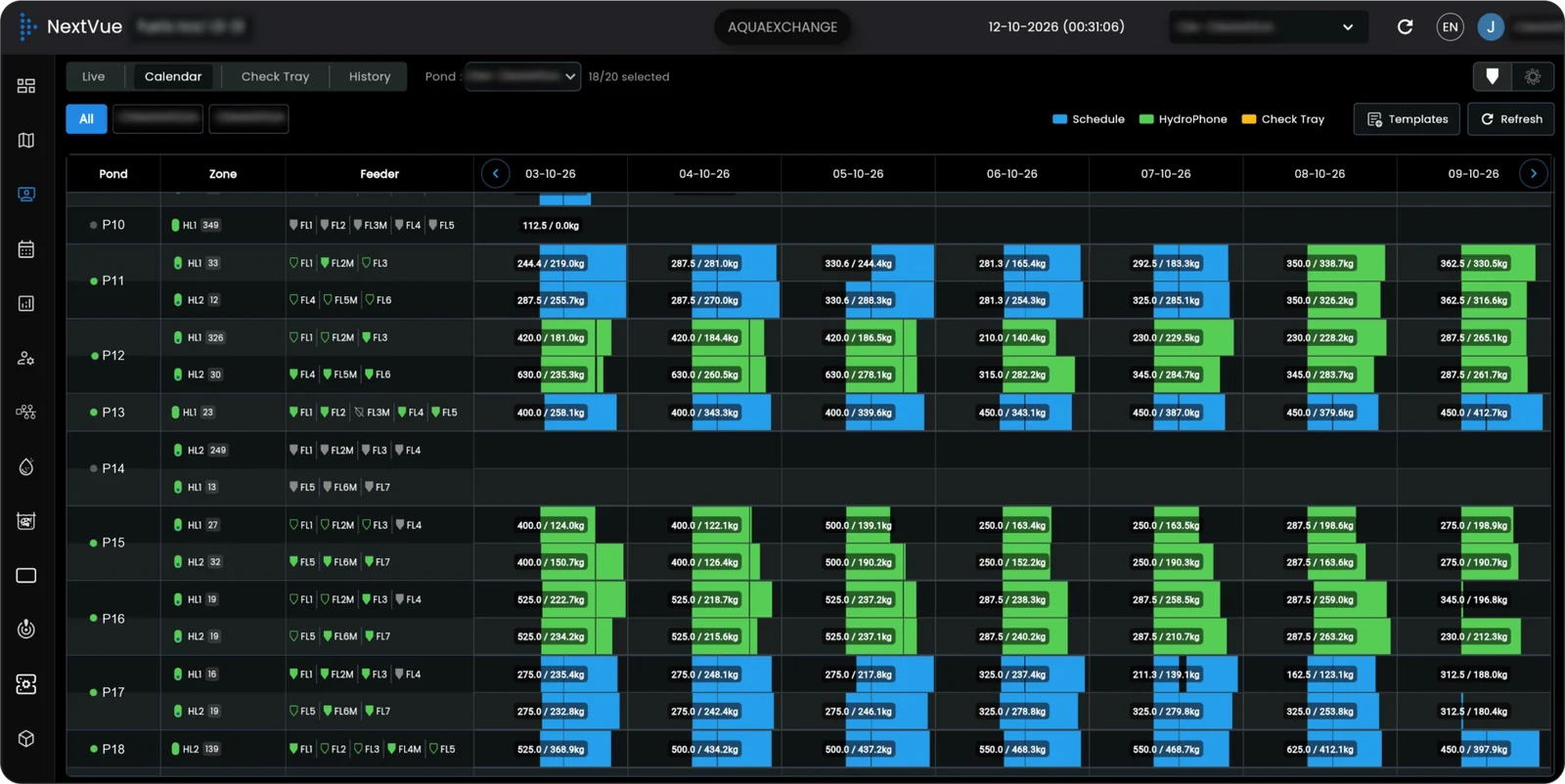The image size is (1565, 784).
Task: Toggle feeder FL3M for pond P10
Action: coord(370,225)
